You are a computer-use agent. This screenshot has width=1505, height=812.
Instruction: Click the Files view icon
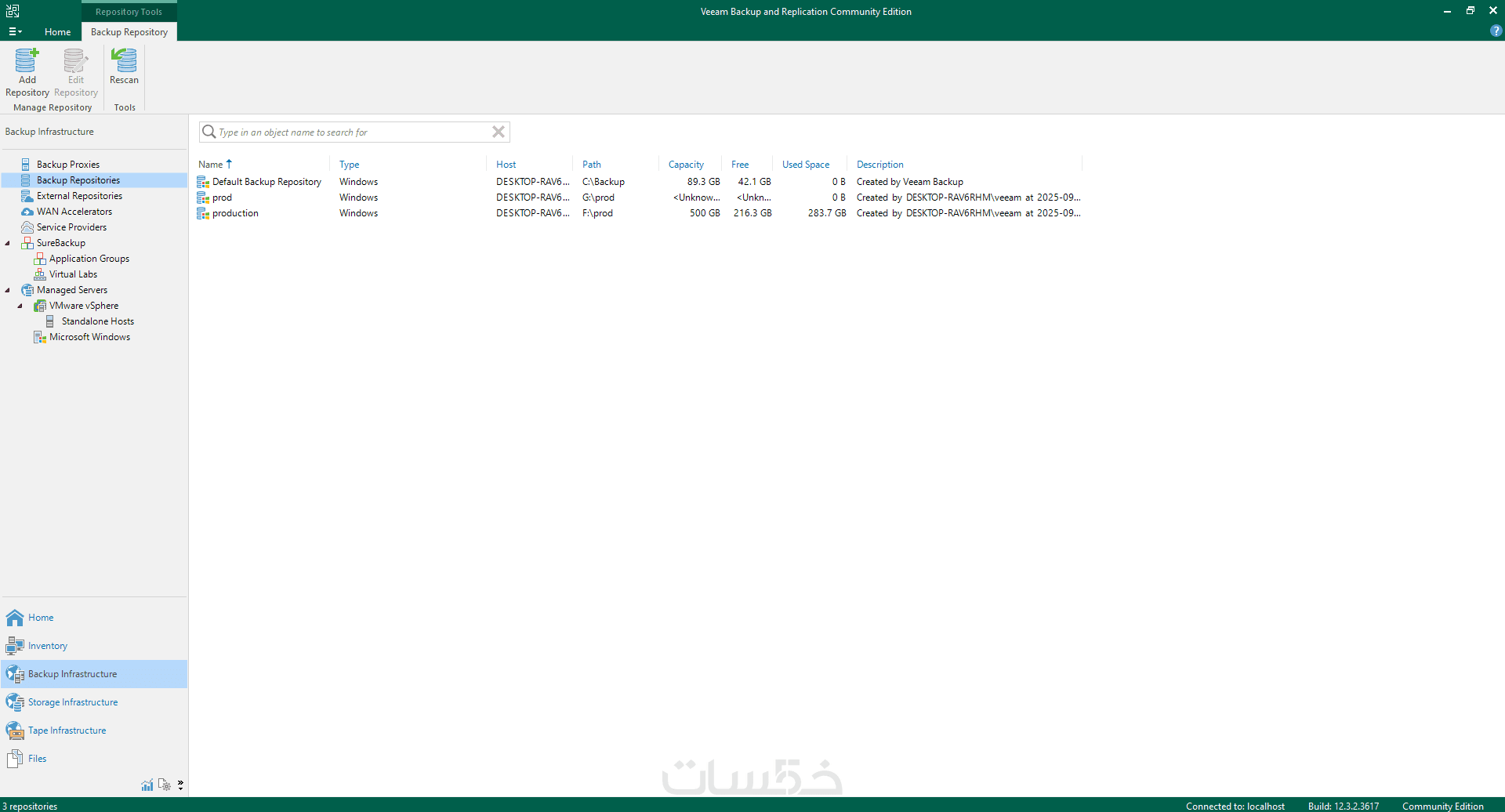pos(15,759)
